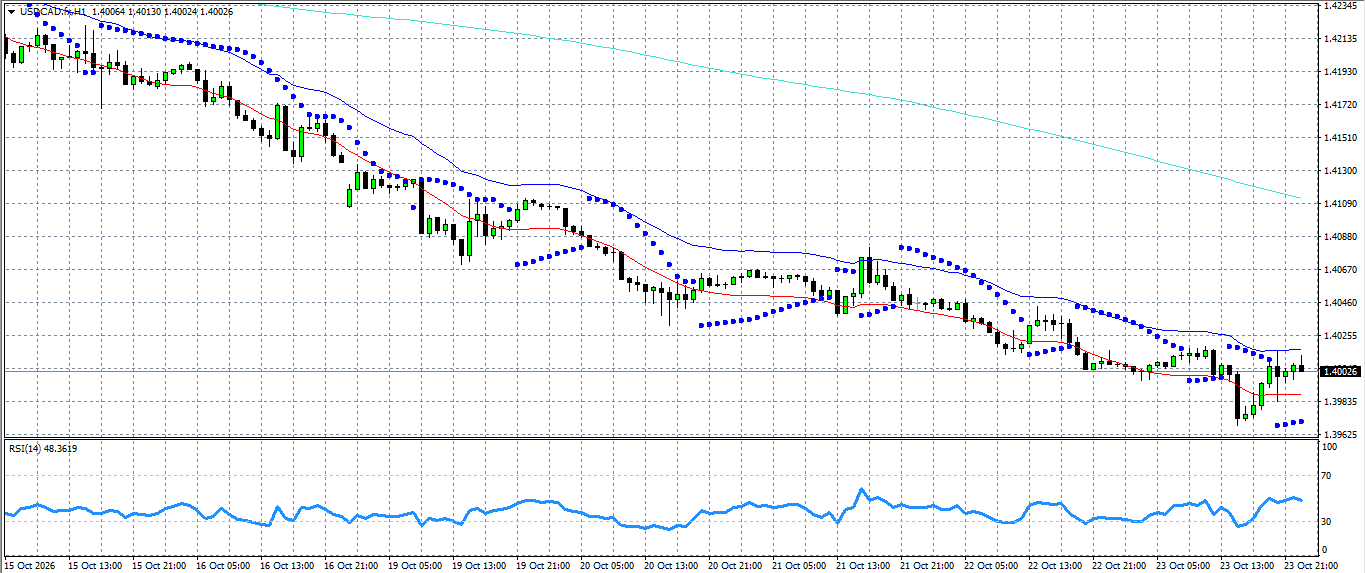Click the 1.40460 price axis label
The width and height of the screenshot is (1365, 573).
click(x=1339, y=303)
